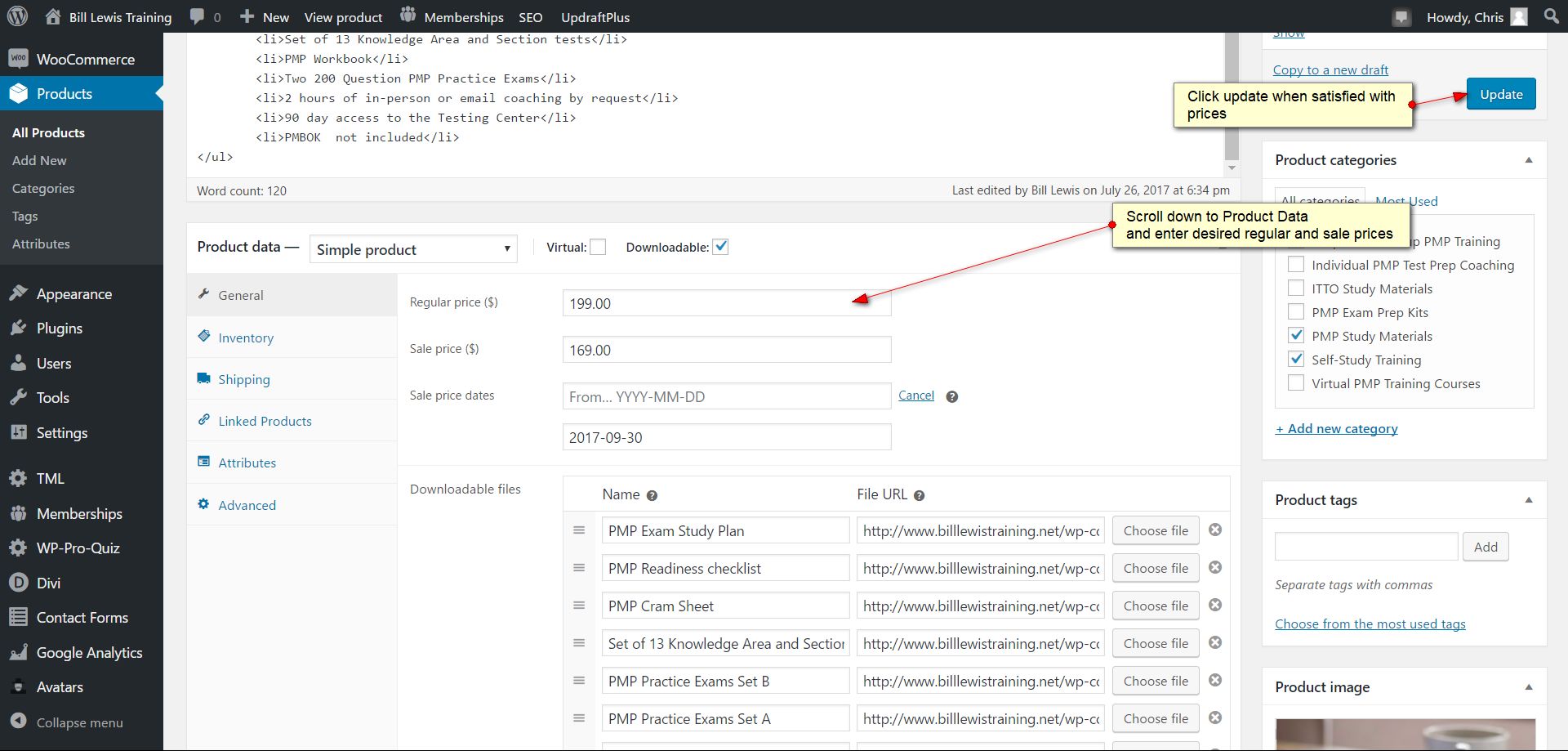Click help icon next to Sale price dates
The width and height of the screenshot is (1568, 751).
951,397
